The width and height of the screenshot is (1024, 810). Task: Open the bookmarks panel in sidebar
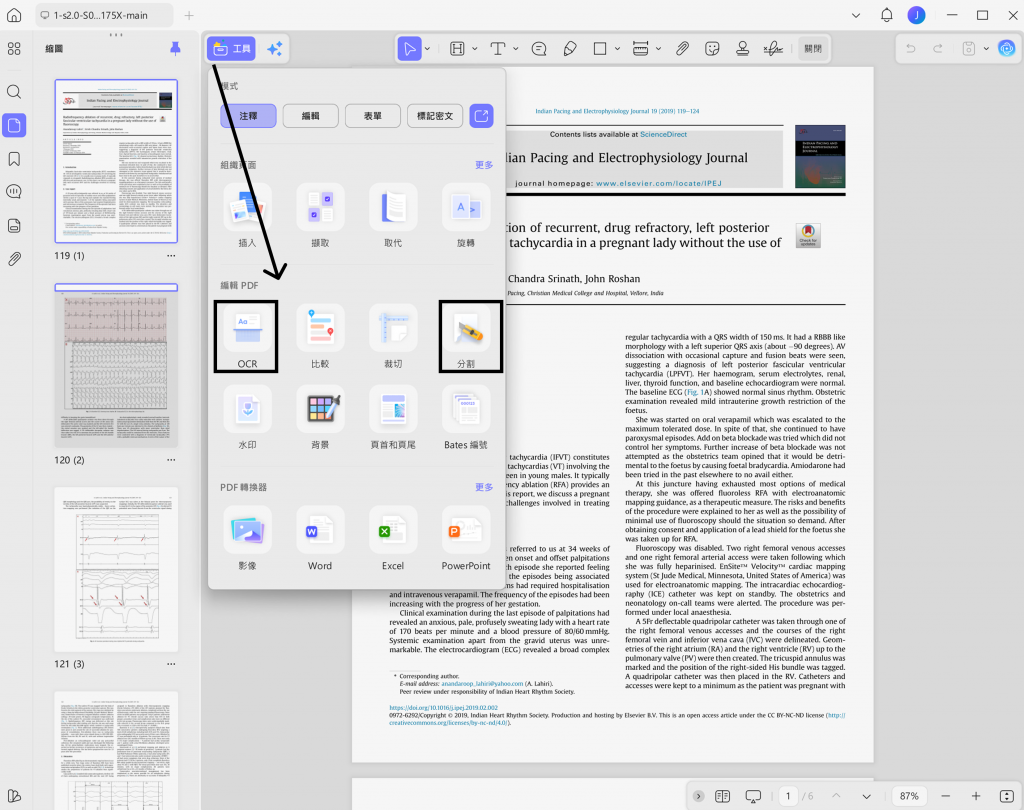pyautogui.click(x=14, y=159)
